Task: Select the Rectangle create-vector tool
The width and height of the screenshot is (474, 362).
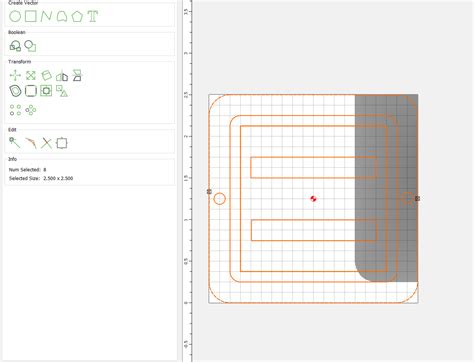Action: pyautogui.click(x=31, y=16)
